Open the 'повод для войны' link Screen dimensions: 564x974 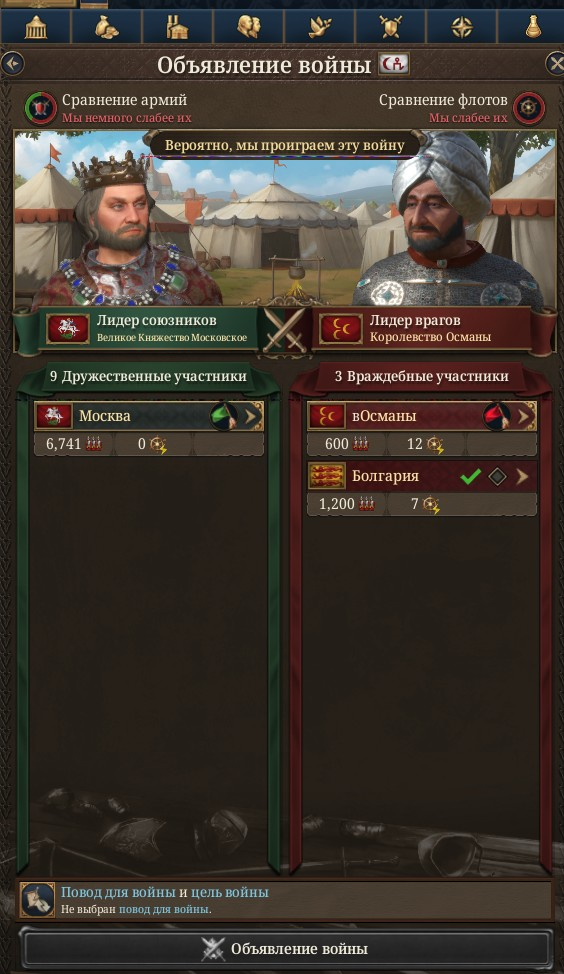[165, 909]
